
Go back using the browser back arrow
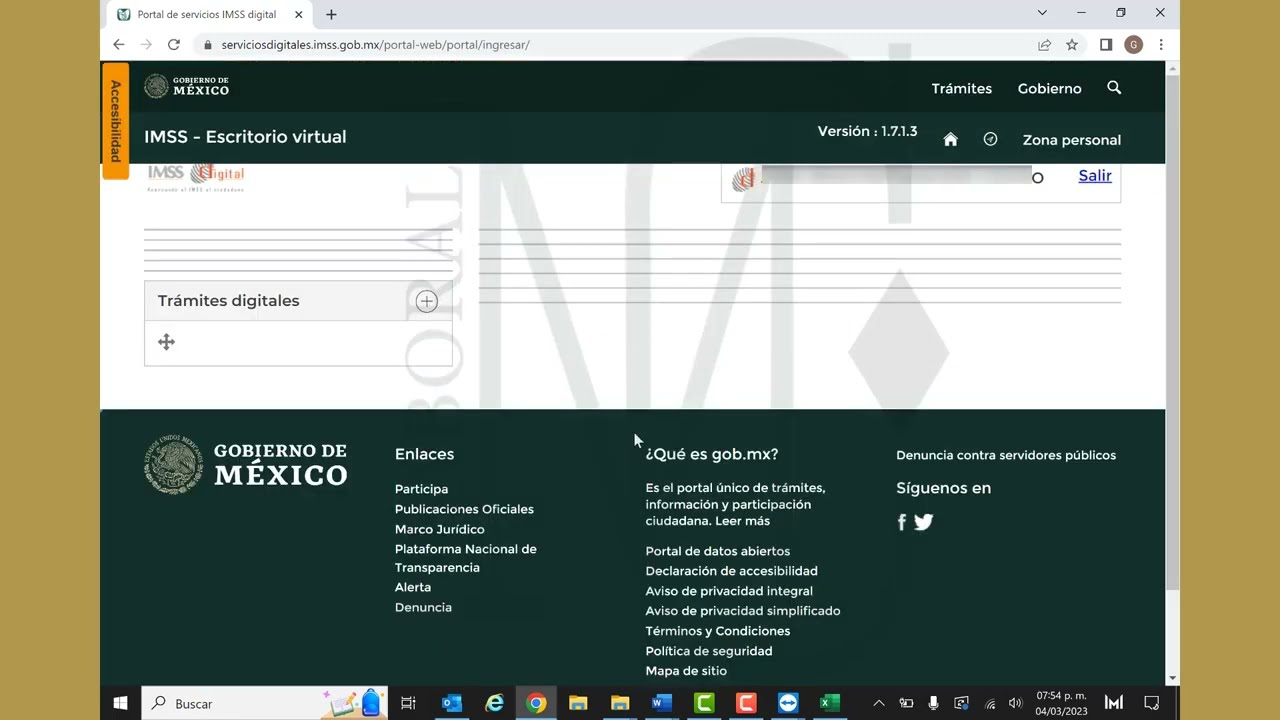coord(119,44)
